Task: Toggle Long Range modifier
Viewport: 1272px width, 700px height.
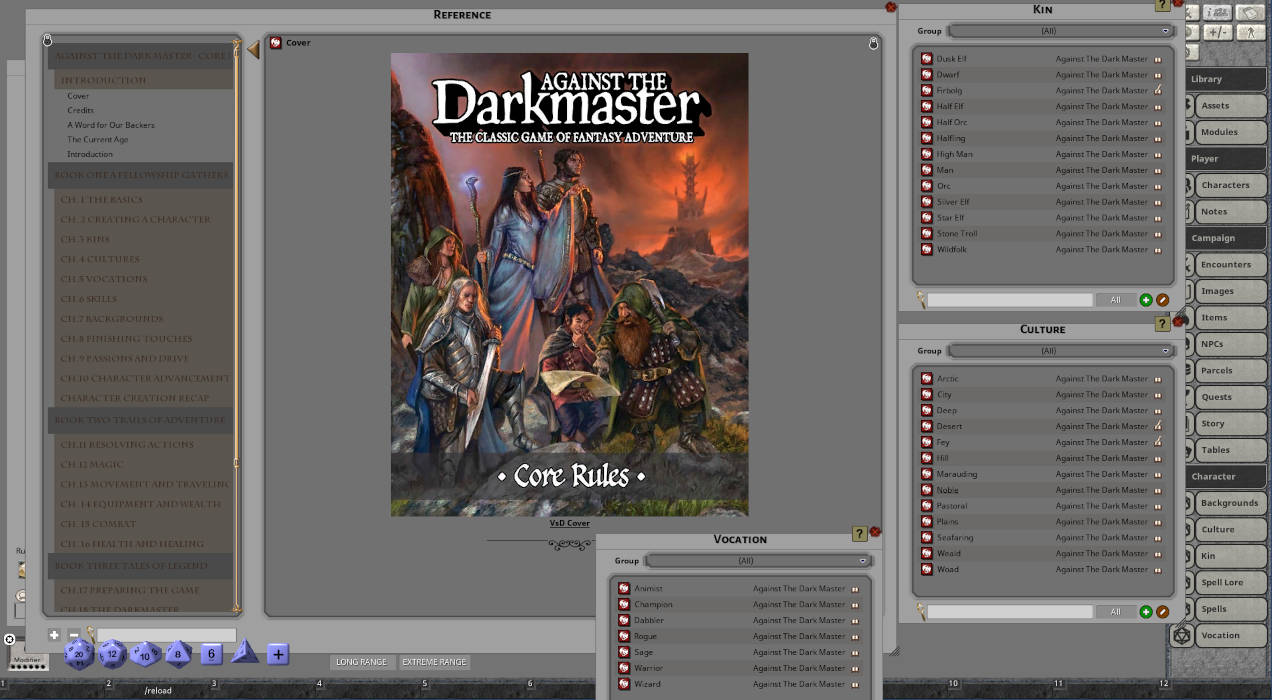Action: (x=361, y=662)
